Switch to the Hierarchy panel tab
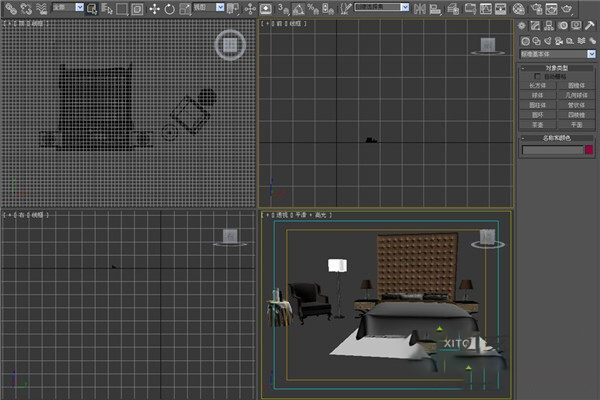The width and height of the screenshot is (600, 400). tap(551, 25)
